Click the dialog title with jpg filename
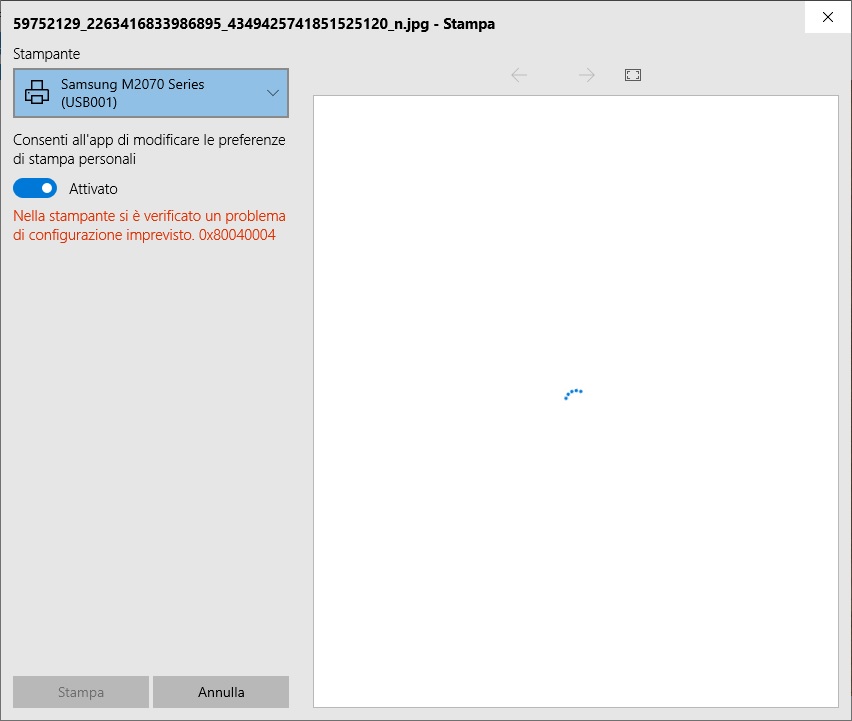 [254, 24]
